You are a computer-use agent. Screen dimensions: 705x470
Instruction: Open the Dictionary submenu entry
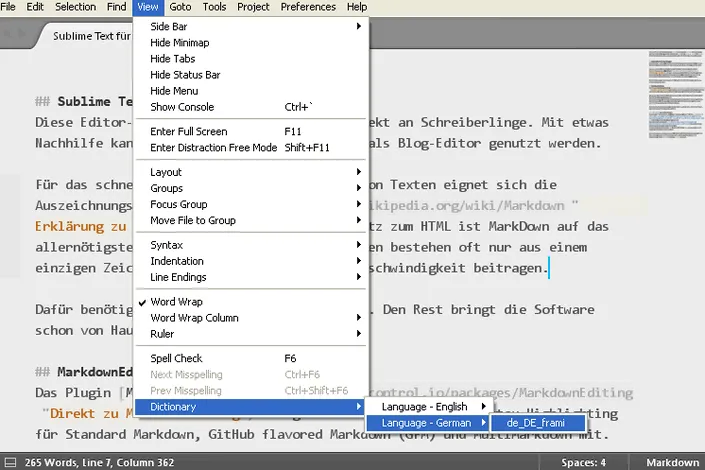pyautogui.click(x=251, y=407)
